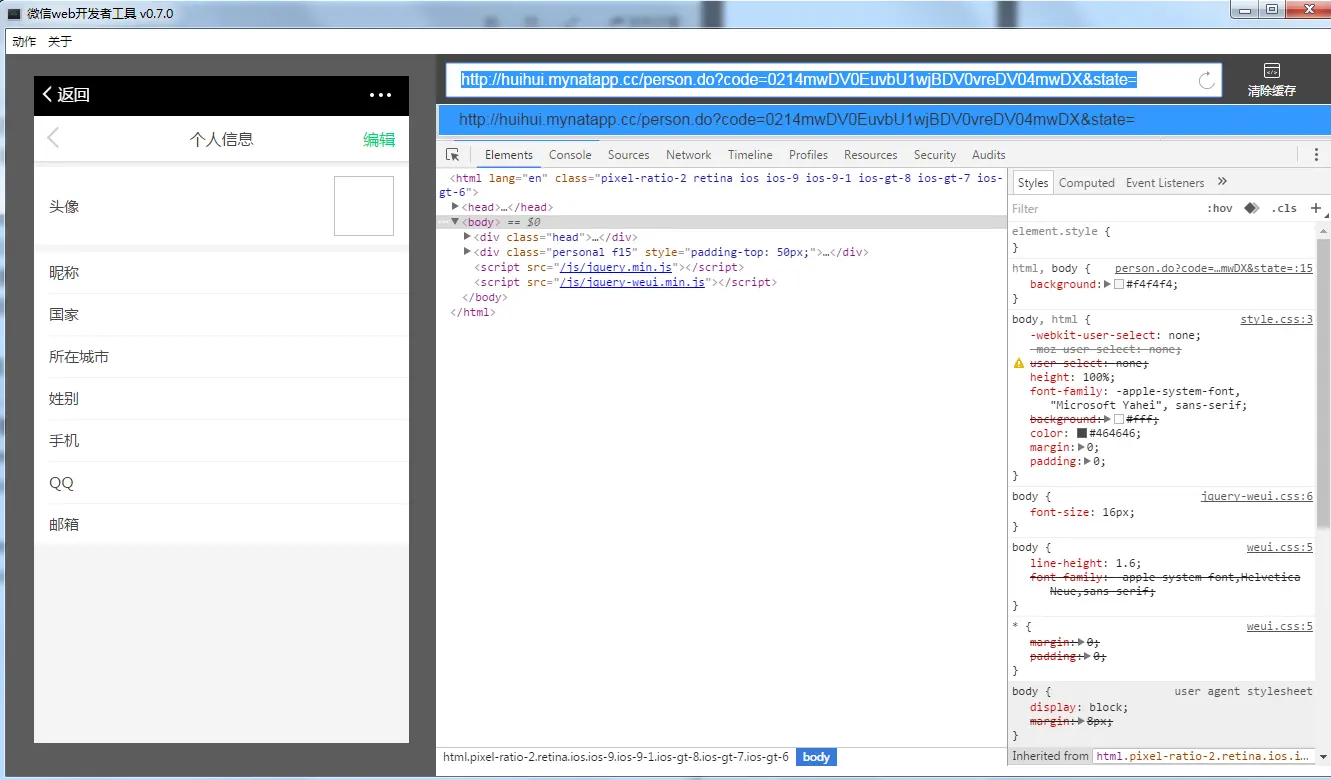This screenshot has height=780, width=1331.
Task: Tap the green 编辑 edit button
Action: coord(379,139)
